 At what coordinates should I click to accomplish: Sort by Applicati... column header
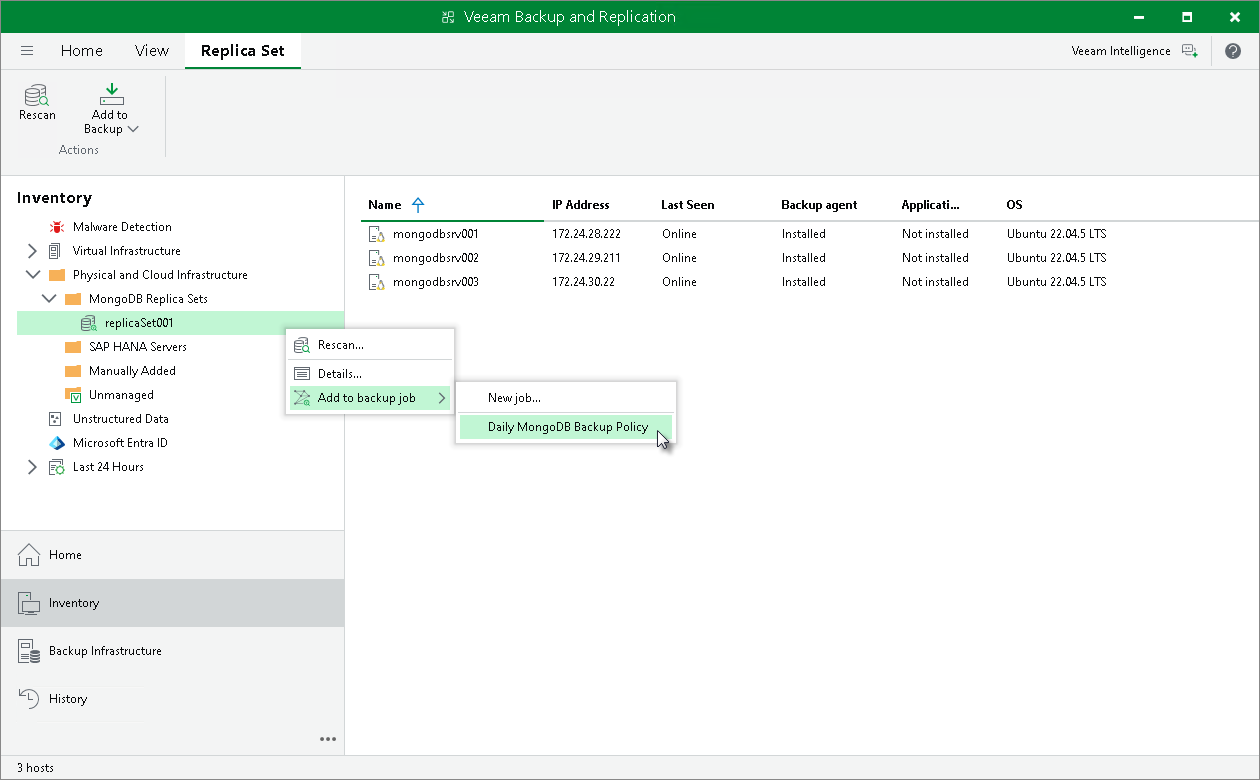pos(930,205)
